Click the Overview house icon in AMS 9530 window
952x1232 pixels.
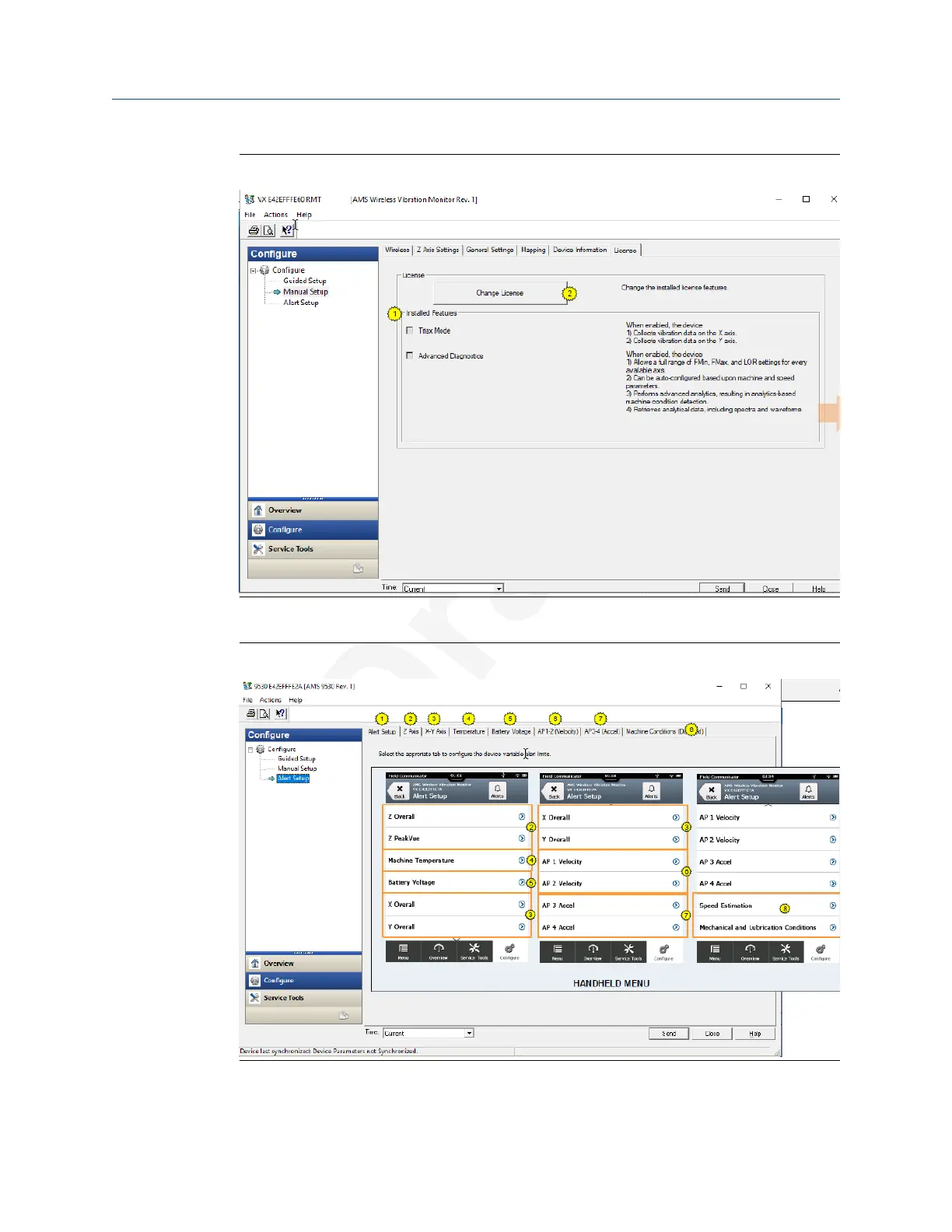254,963
